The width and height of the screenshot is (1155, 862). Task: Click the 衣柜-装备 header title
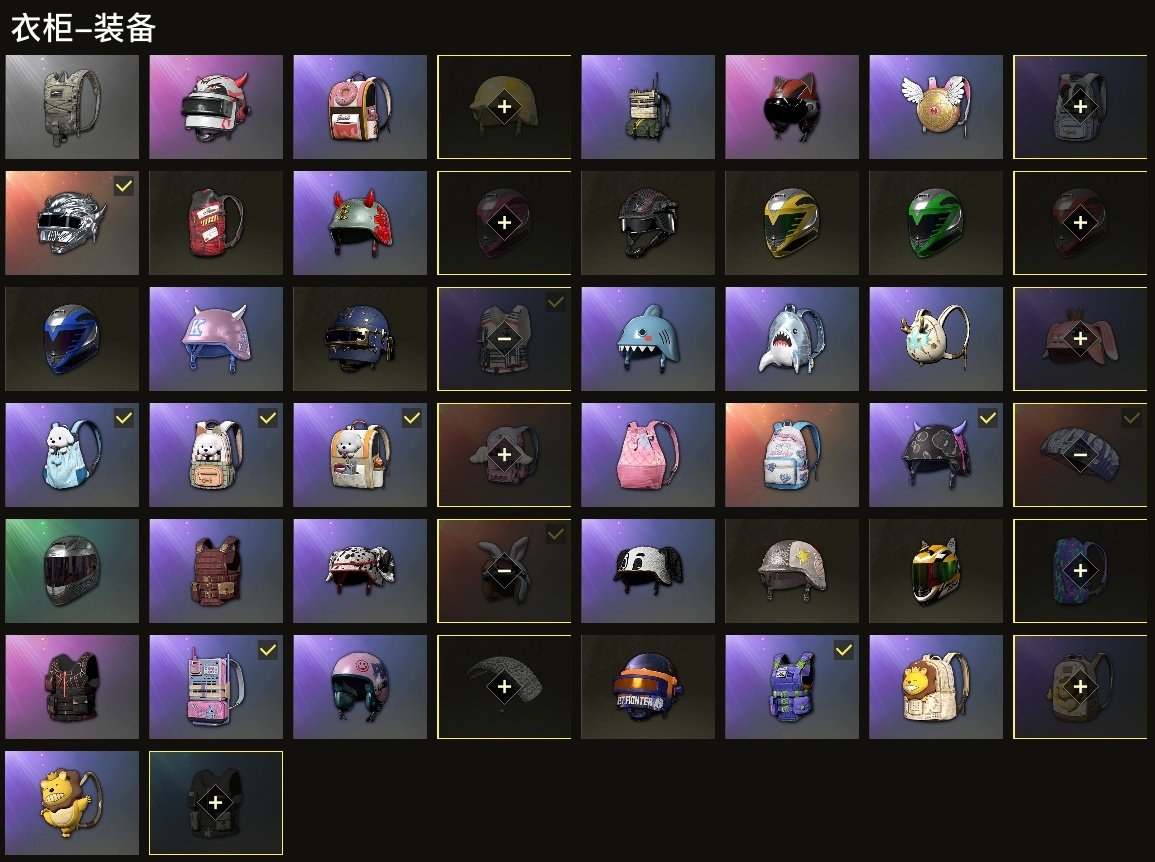(83, 28)
